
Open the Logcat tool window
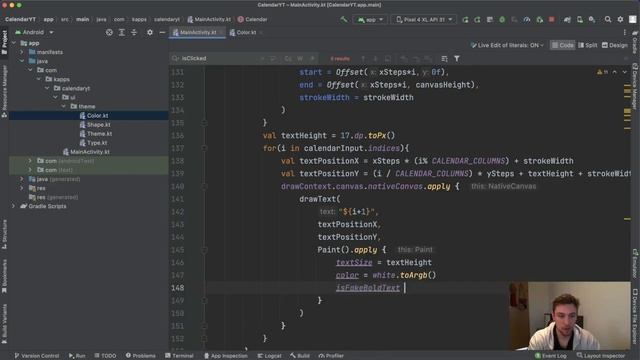point(269,356)
